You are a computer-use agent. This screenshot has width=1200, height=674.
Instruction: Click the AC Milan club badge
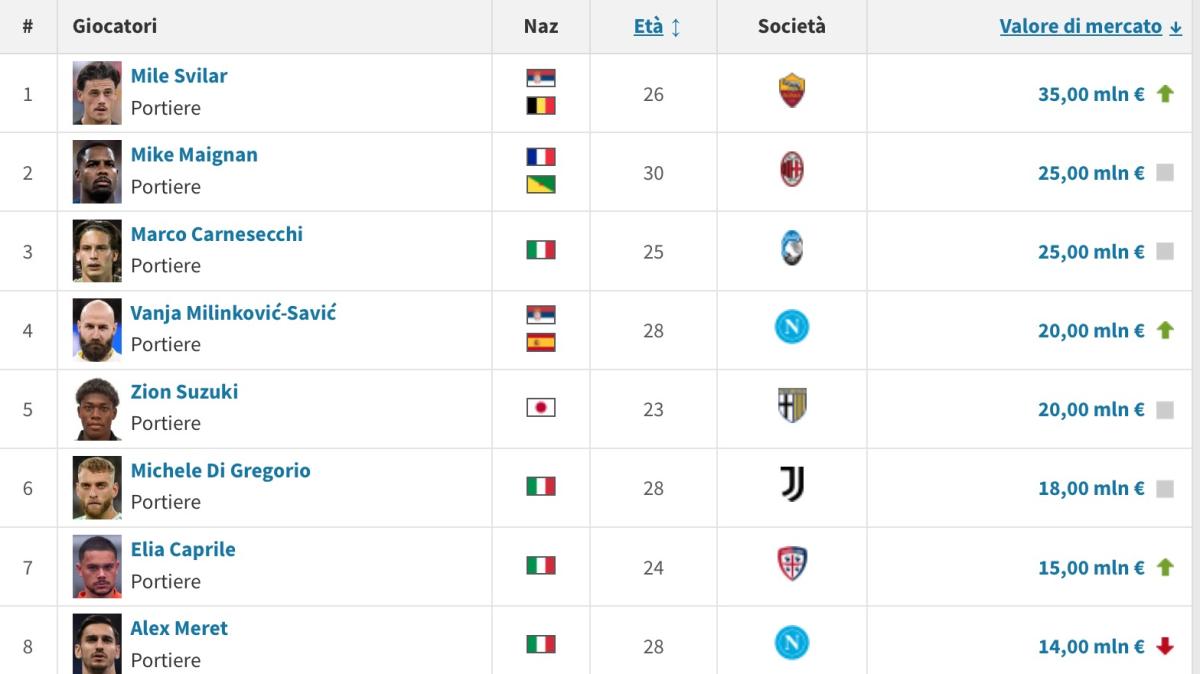(x=791, y=171)
